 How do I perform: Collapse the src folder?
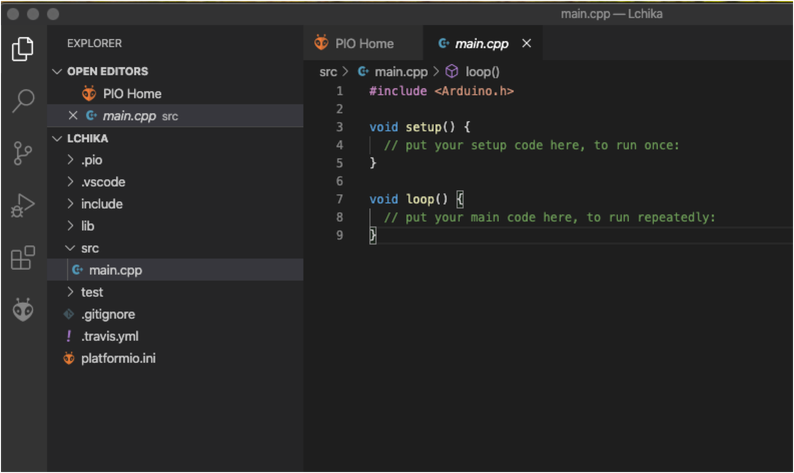(x=89, y=248)
